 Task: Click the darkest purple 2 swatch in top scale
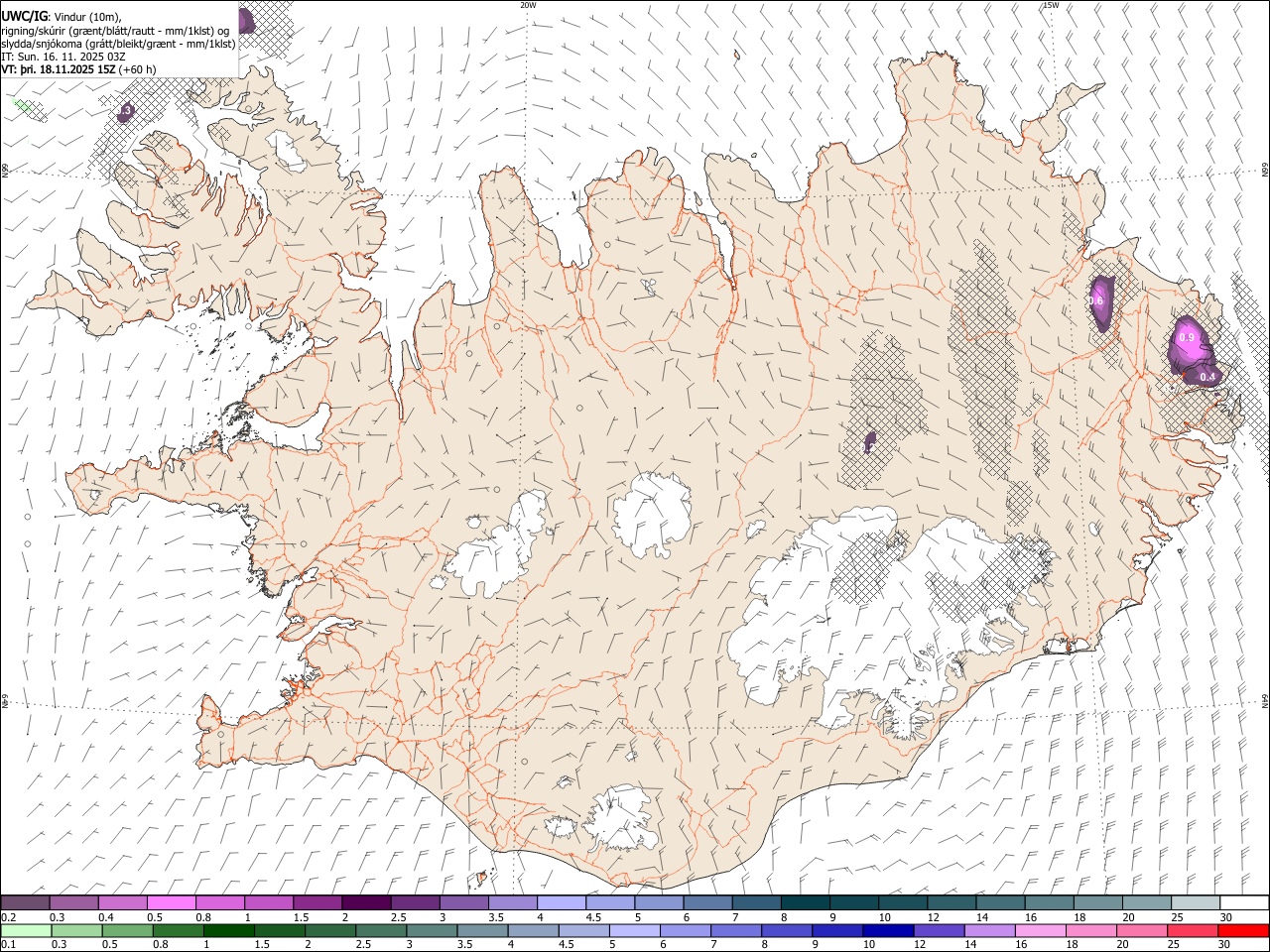coord(366,903)
